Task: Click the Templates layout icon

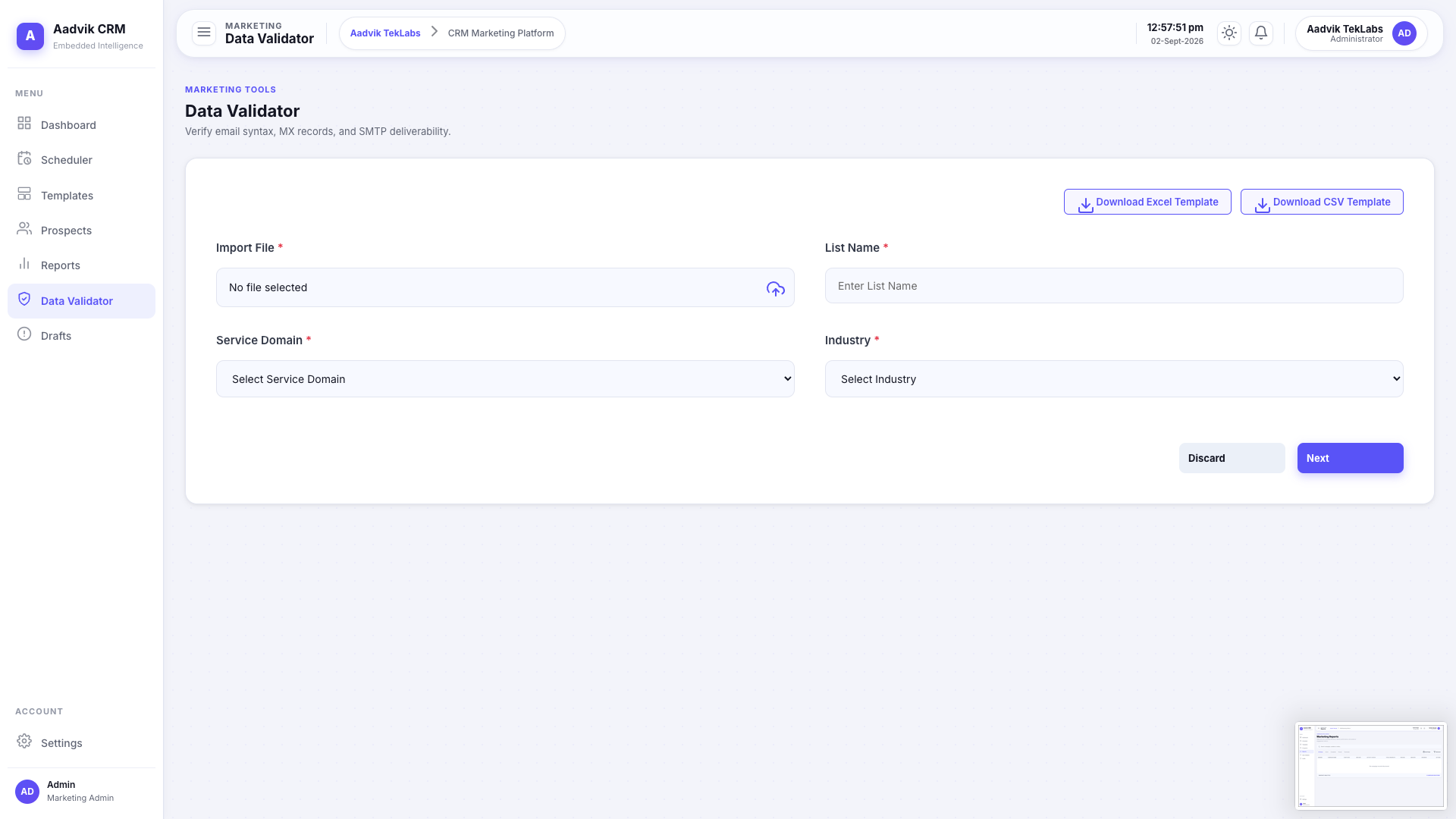Action: 24,194
